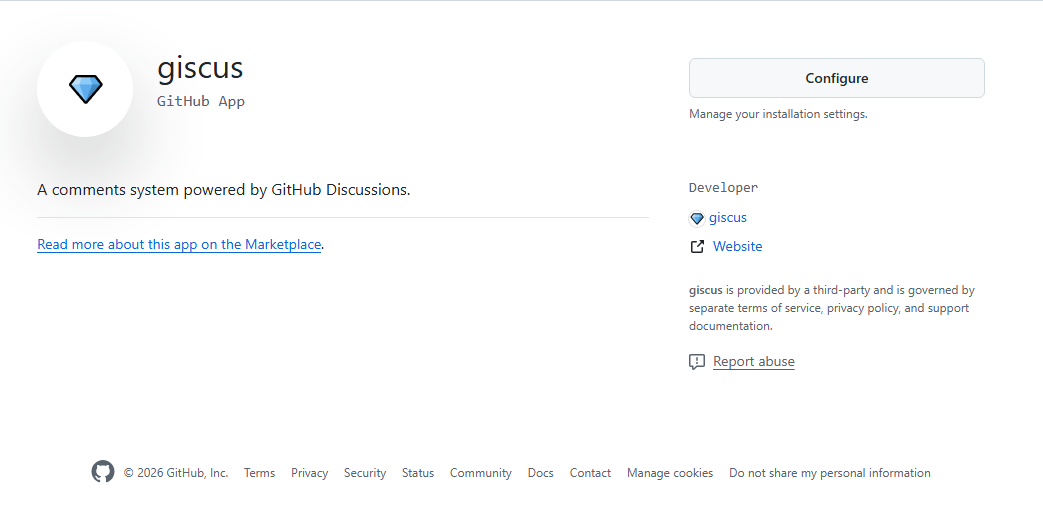The height and width of the screenshot is (506, 1043).
Task: Open GitHub home via footer Octocat logo
Action: [x=102, y=471]
